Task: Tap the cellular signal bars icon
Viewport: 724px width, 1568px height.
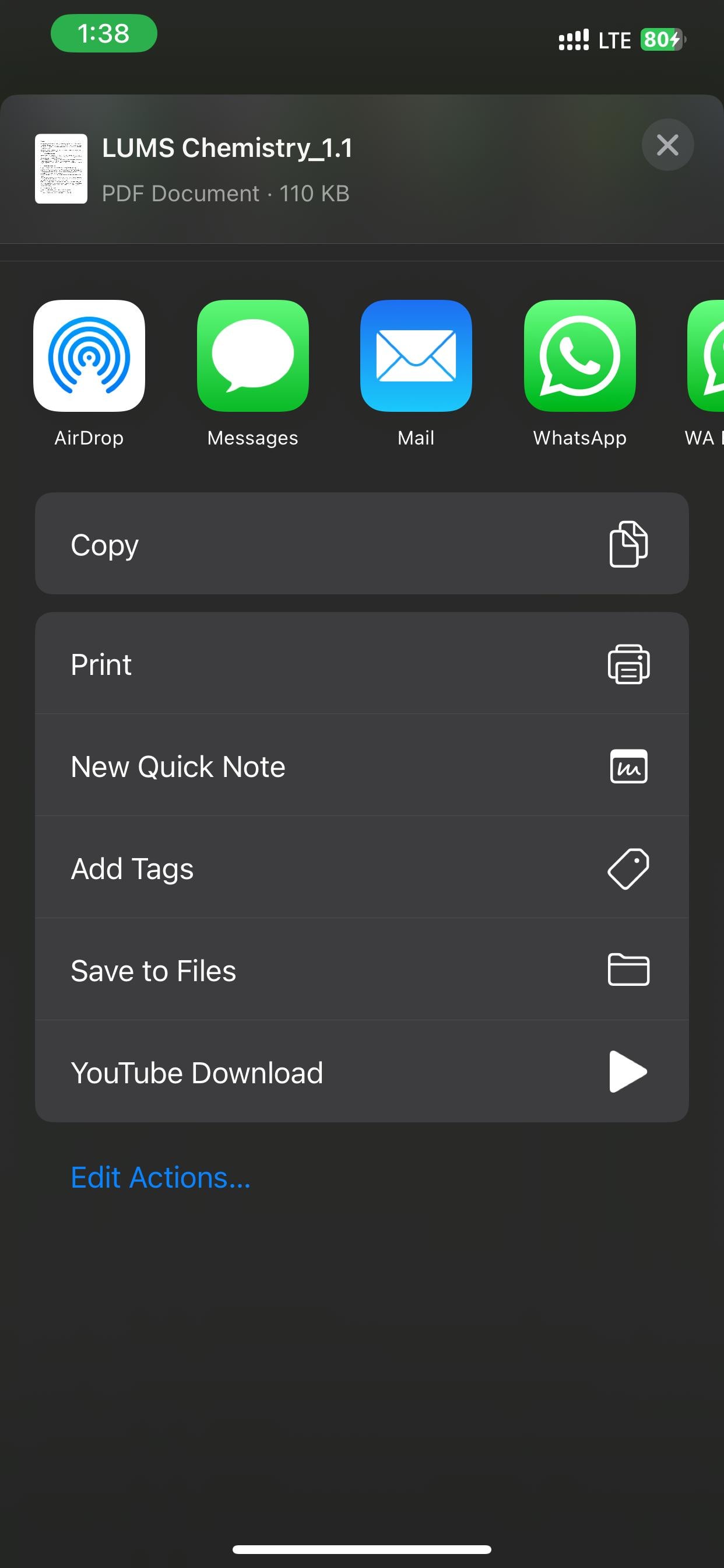Action: tap(574, 40)
